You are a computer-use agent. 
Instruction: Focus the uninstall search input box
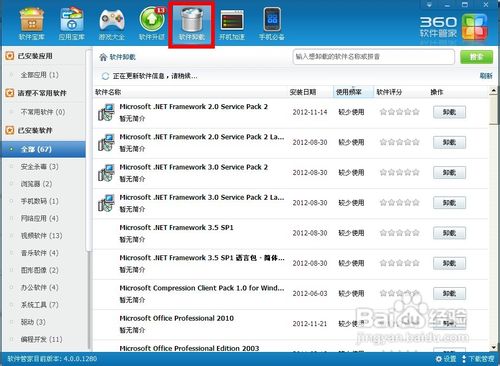(x=374, y=57)
